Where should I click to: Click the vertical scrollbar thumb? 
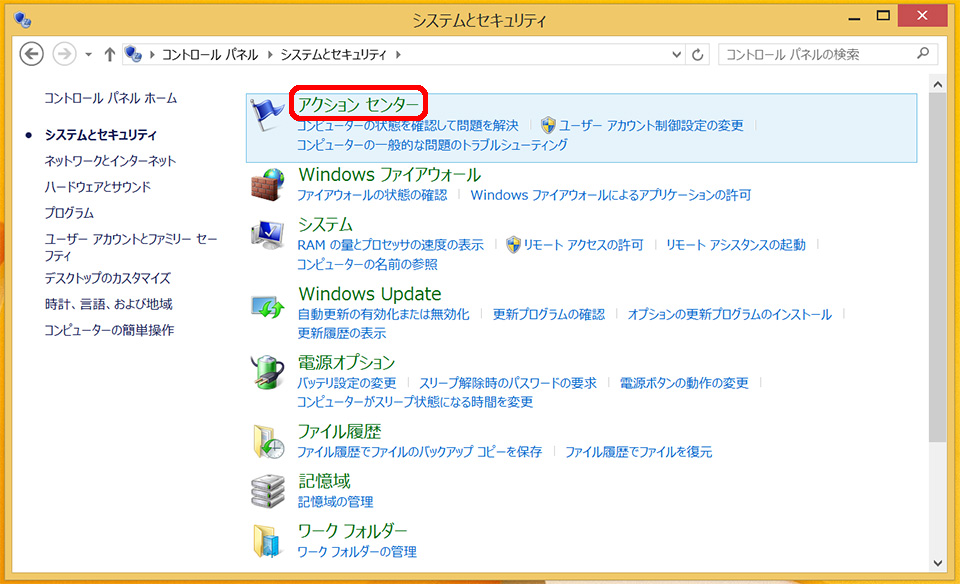pos(937,268)
